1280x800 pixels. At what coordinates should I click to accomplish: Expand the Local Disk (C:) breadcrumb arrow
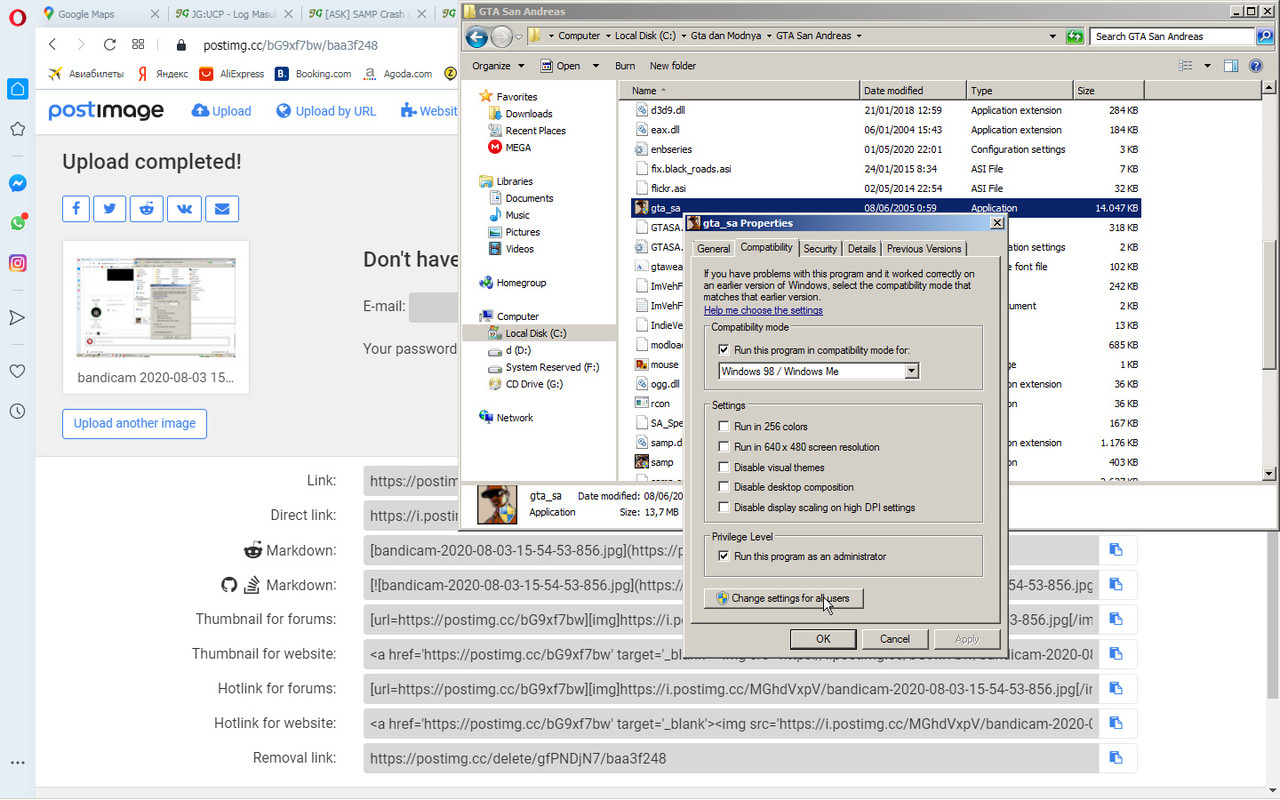(684, 36)
